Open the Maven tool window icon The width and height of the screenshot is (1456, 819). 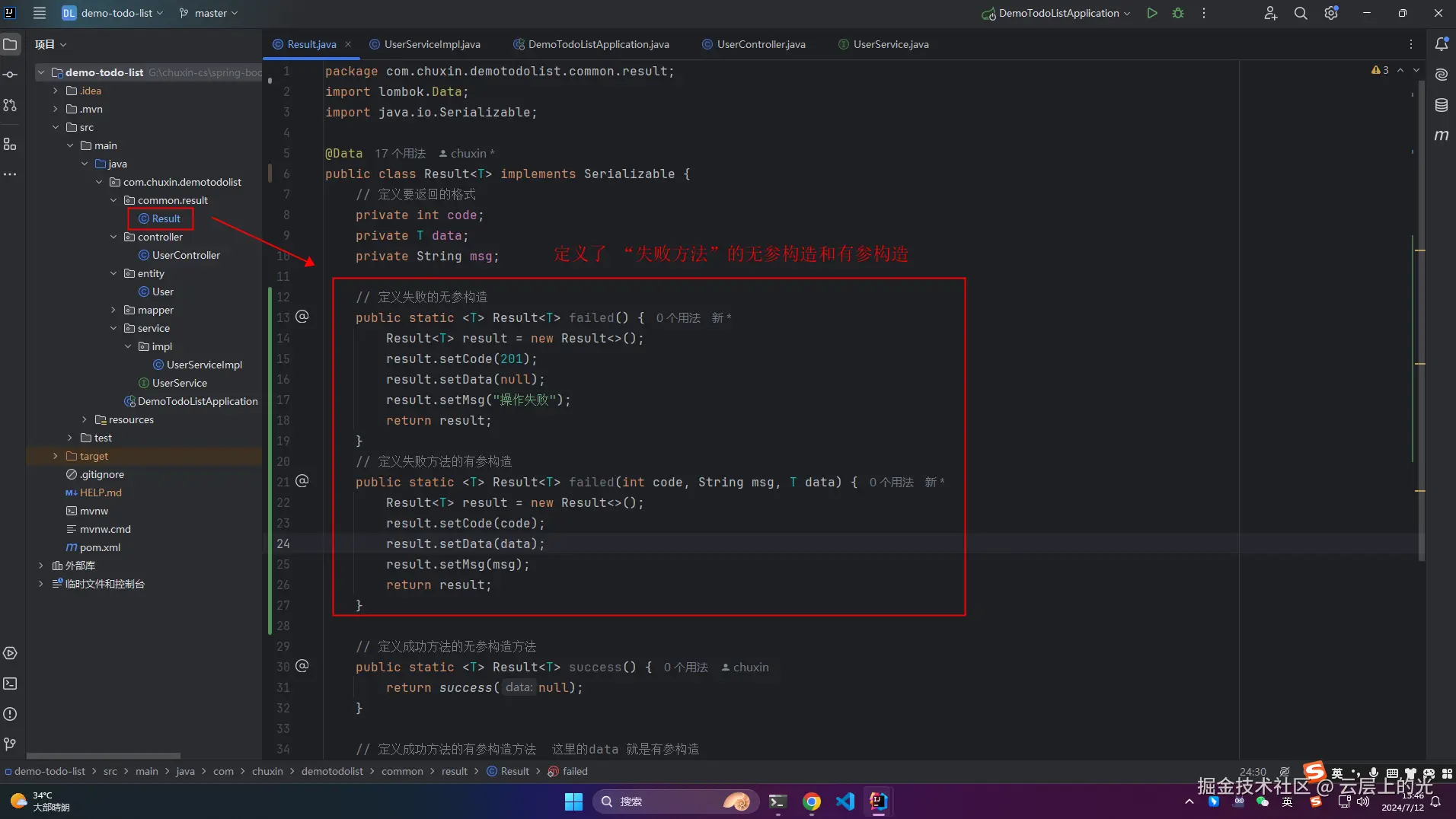pyautogui.click(x=1442, y=135)
